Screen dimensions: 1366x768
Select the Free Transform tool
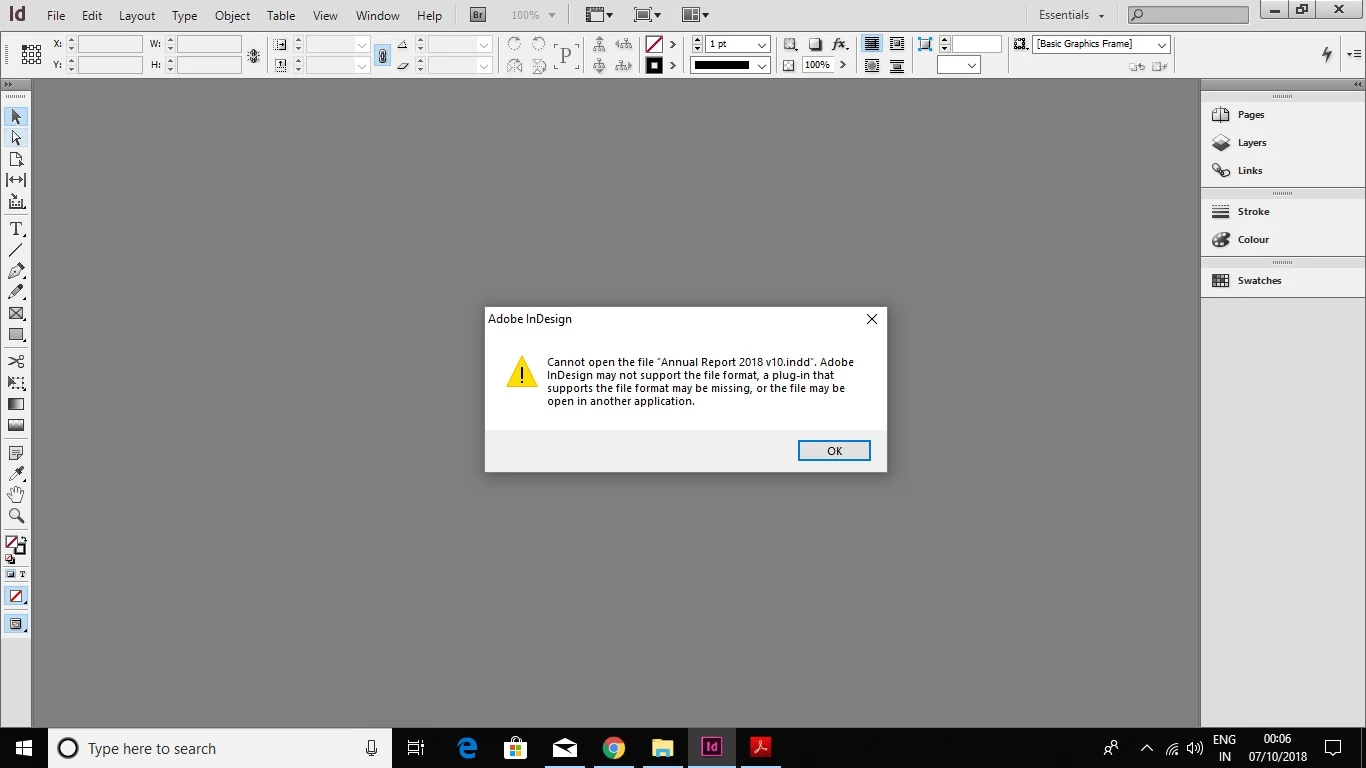point(16,382)
